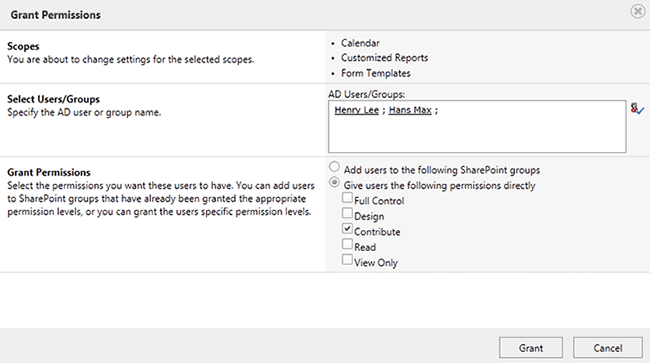Enable the Full Control checkbox
The width and height of the screenshot is (650, 363).
pos(347,198)
